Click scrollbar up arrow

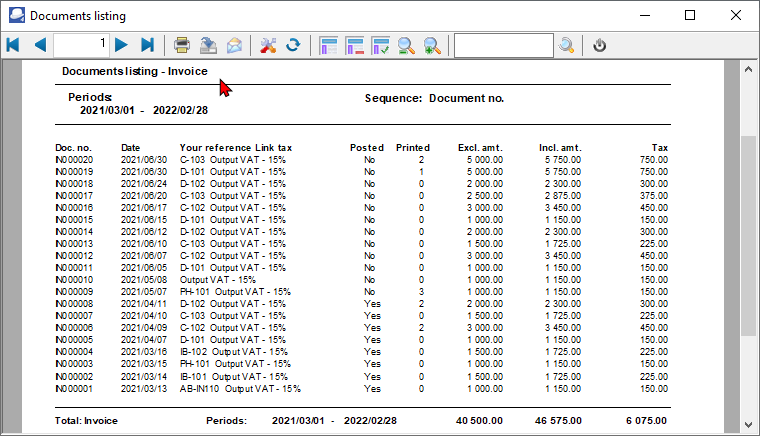pyautogui.click(x=748, y=69)
